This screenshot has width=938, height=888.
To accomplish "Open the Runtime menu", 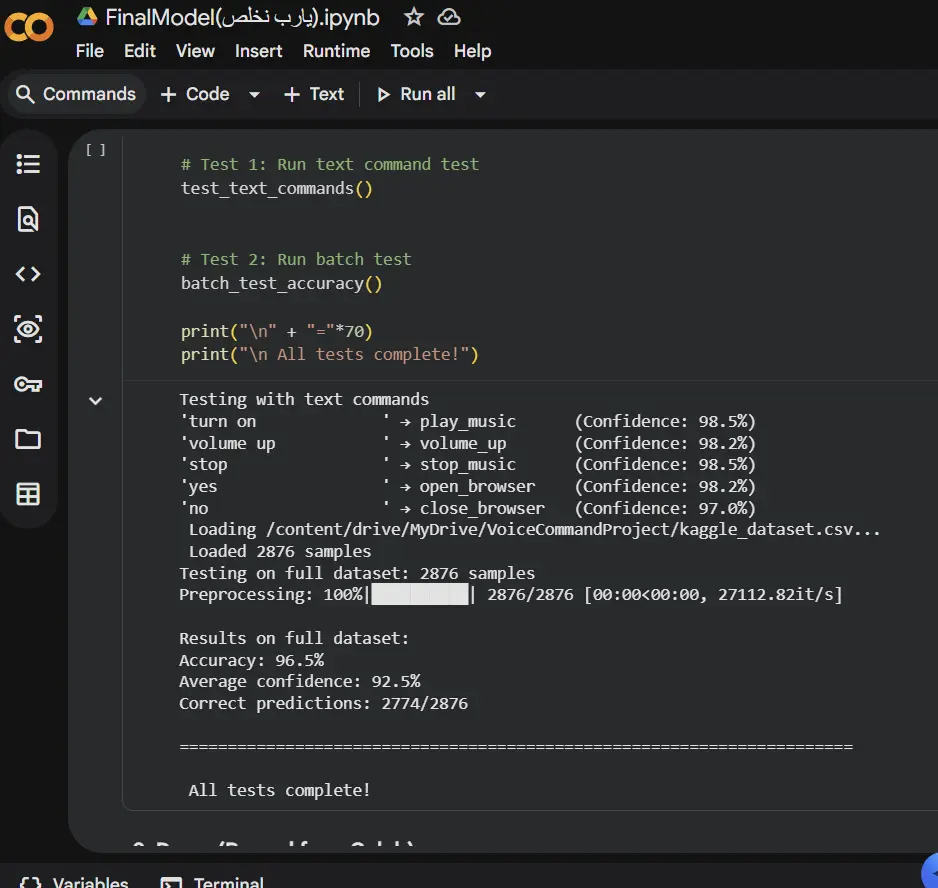I will (x=336, y=51).
